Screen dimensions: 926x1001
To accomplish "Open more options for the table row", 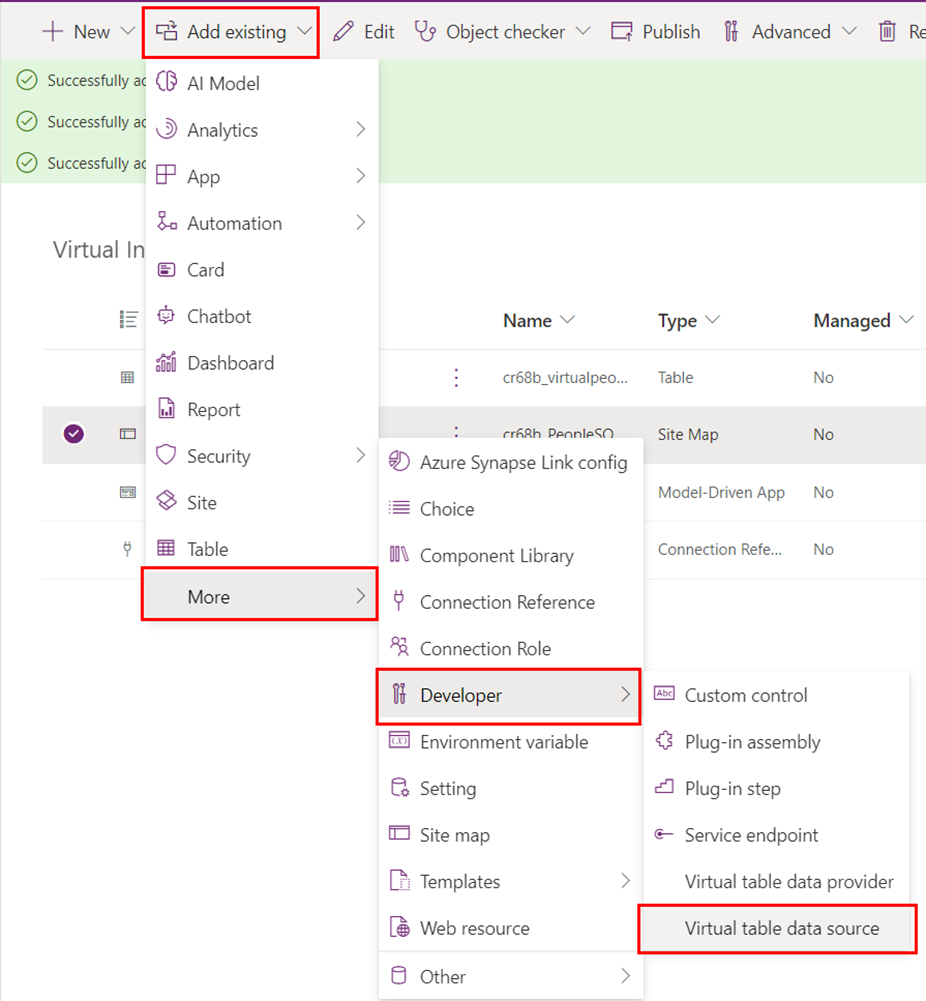I will pos(456,378).
